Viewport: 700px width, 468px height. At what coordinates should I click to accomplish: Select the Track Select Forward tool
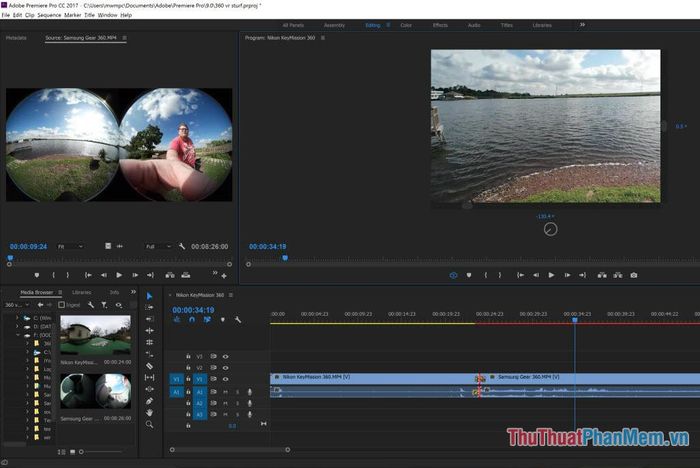pyautogui.click(x=150, y=307)
